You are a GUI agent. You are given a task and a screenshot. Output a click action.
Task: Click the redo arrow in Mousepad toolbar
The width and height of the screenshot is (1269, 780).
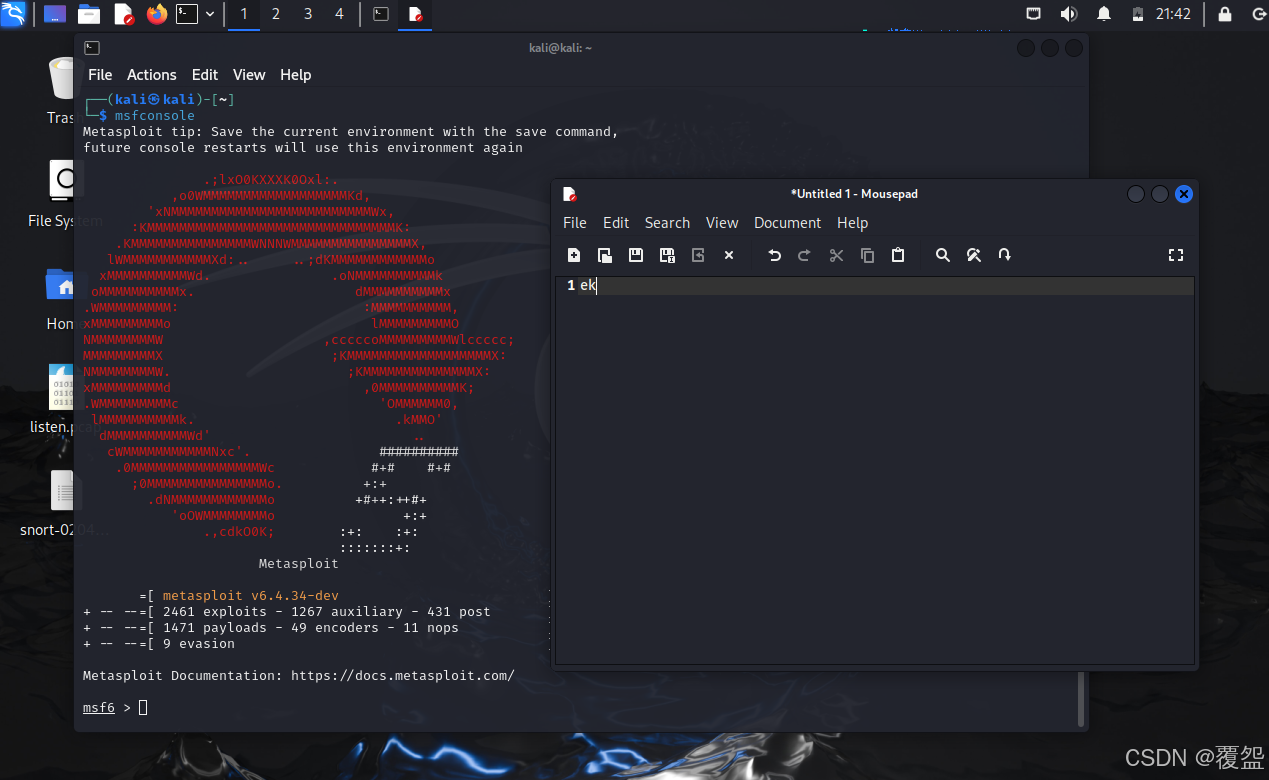(805, 255)
